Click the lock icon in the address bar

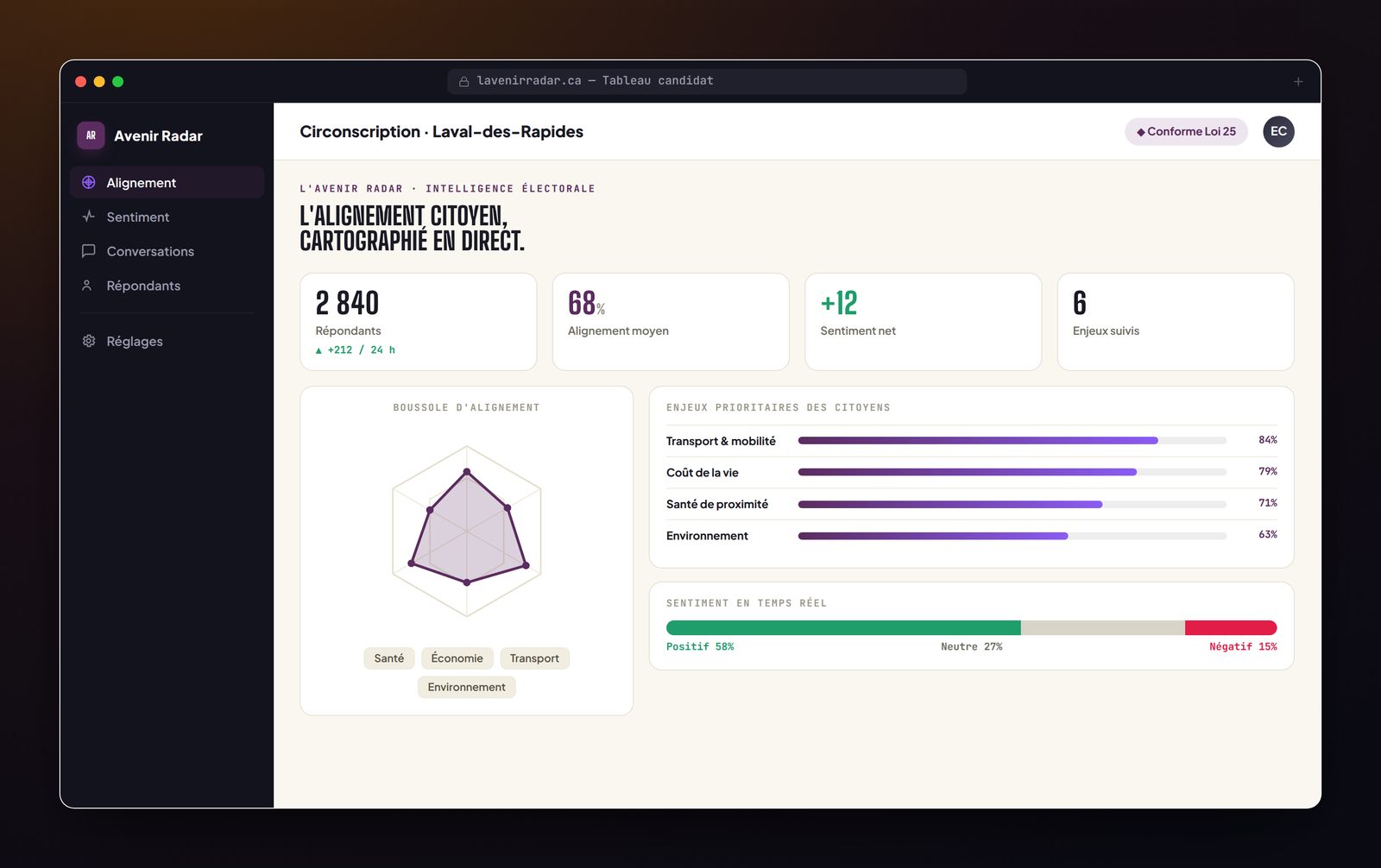coord(463,81)
